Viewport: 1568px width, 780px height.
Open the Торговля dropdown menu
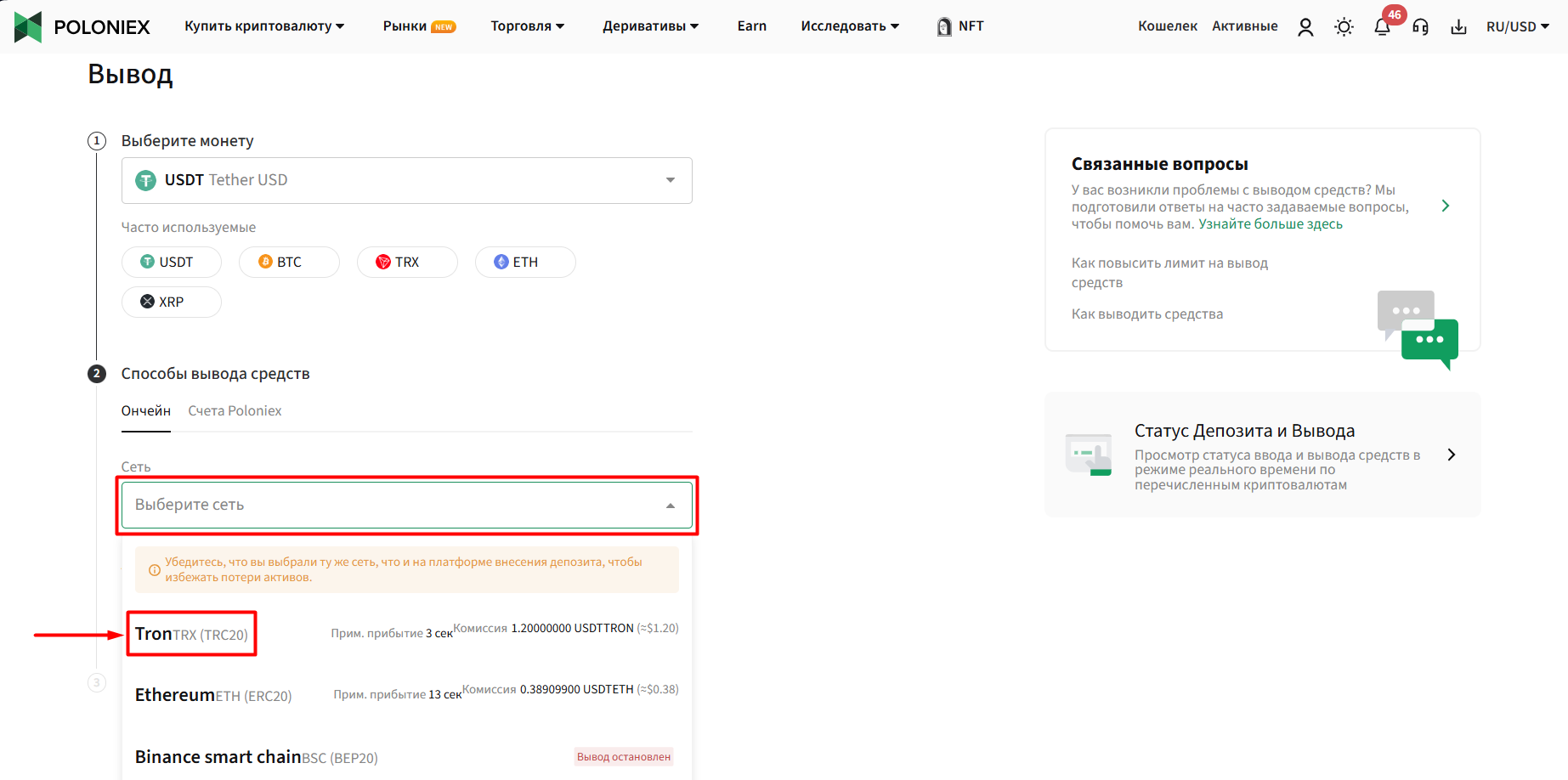(x=528, y=26)
